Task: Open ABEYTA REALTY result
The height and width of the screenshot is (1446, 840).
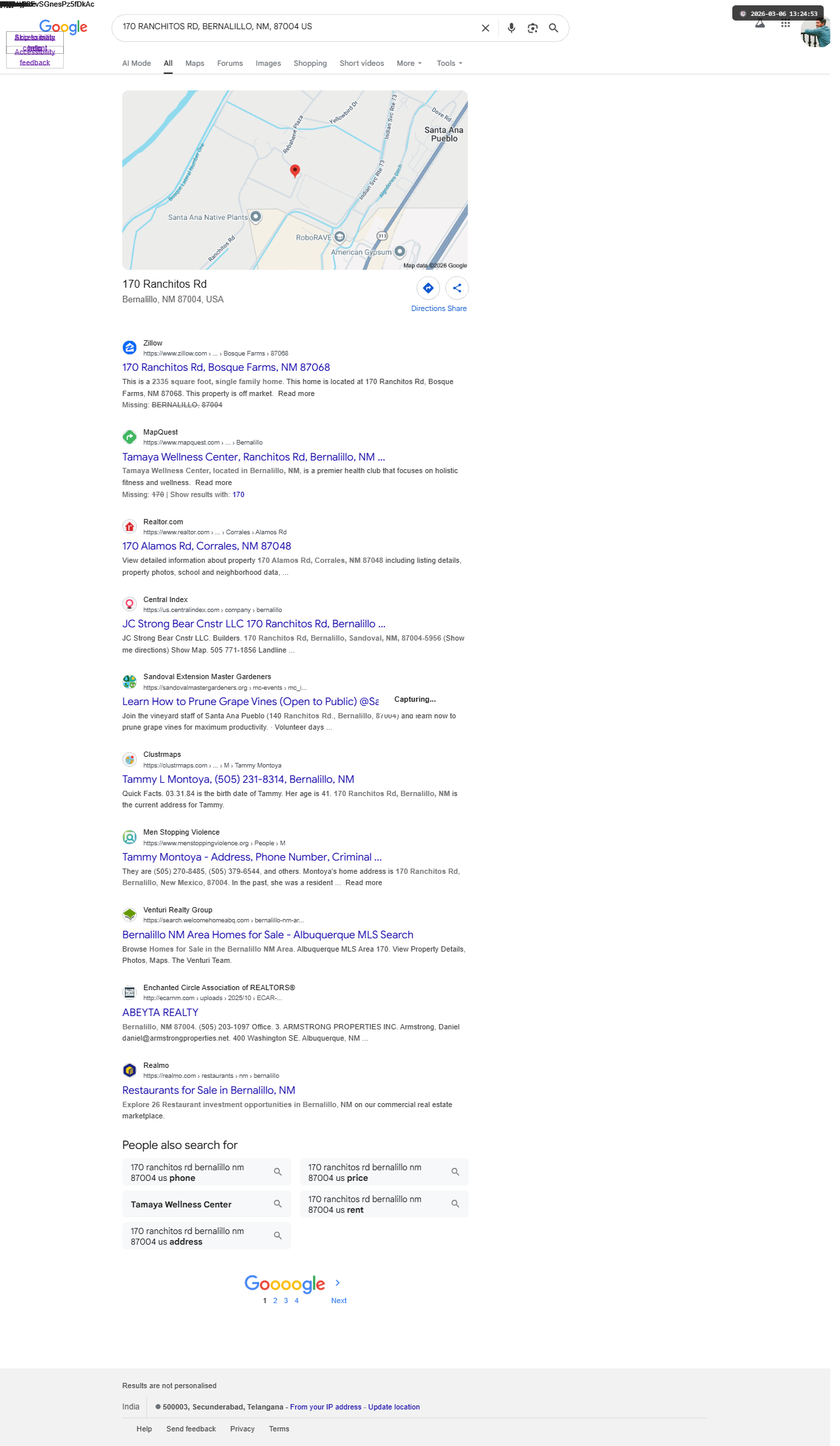Action: click(x=160, y=1013)
